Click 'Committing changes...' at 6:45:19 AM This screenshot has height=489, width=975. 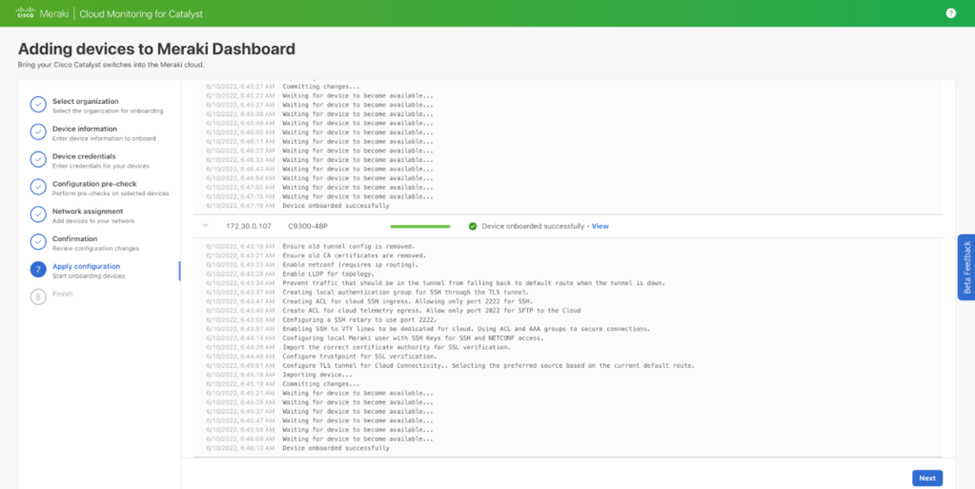(x=321, y=384)
